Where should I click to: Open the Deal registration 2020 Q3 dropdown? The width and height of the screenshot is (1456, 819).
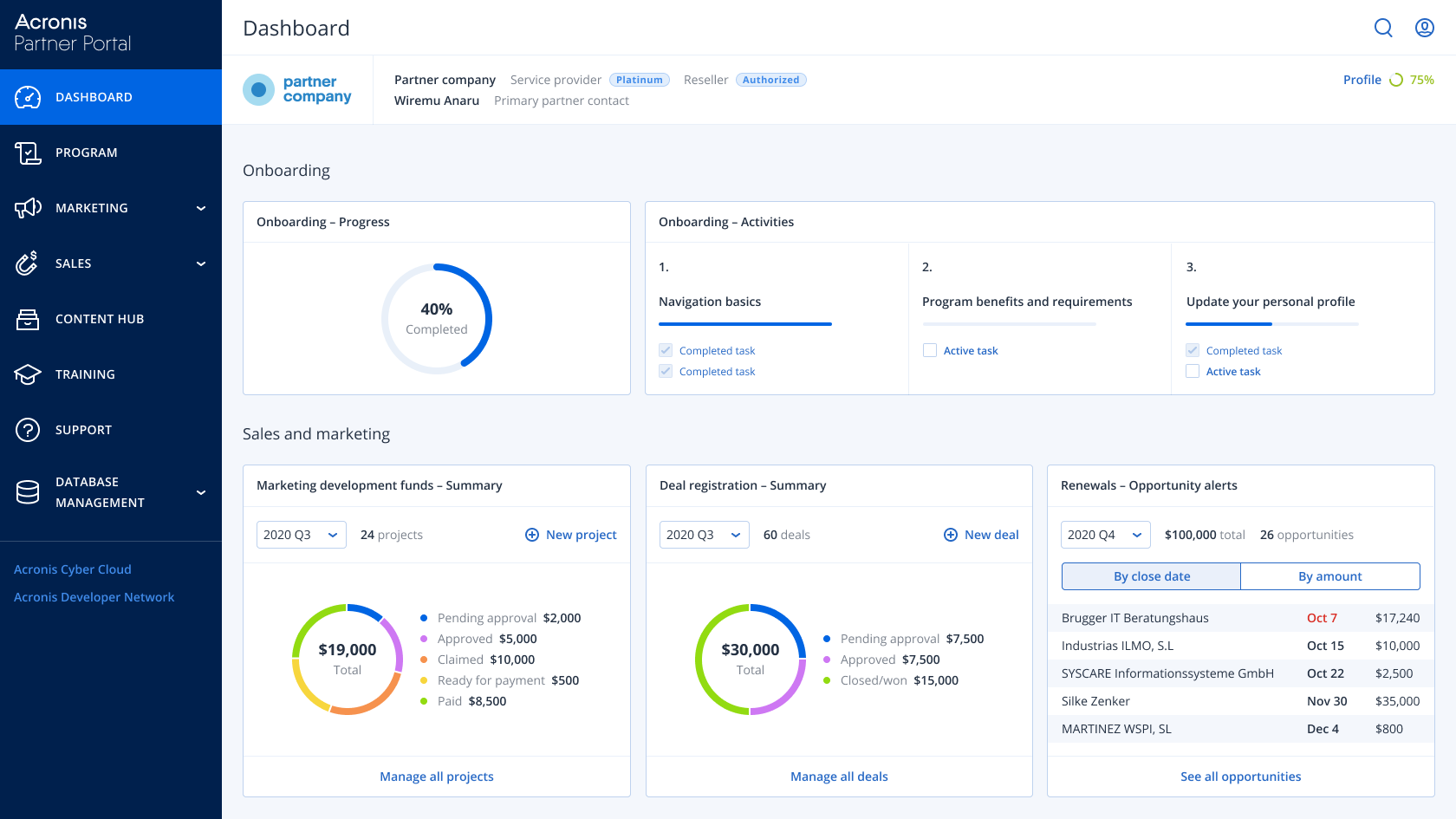pos(703,535)
